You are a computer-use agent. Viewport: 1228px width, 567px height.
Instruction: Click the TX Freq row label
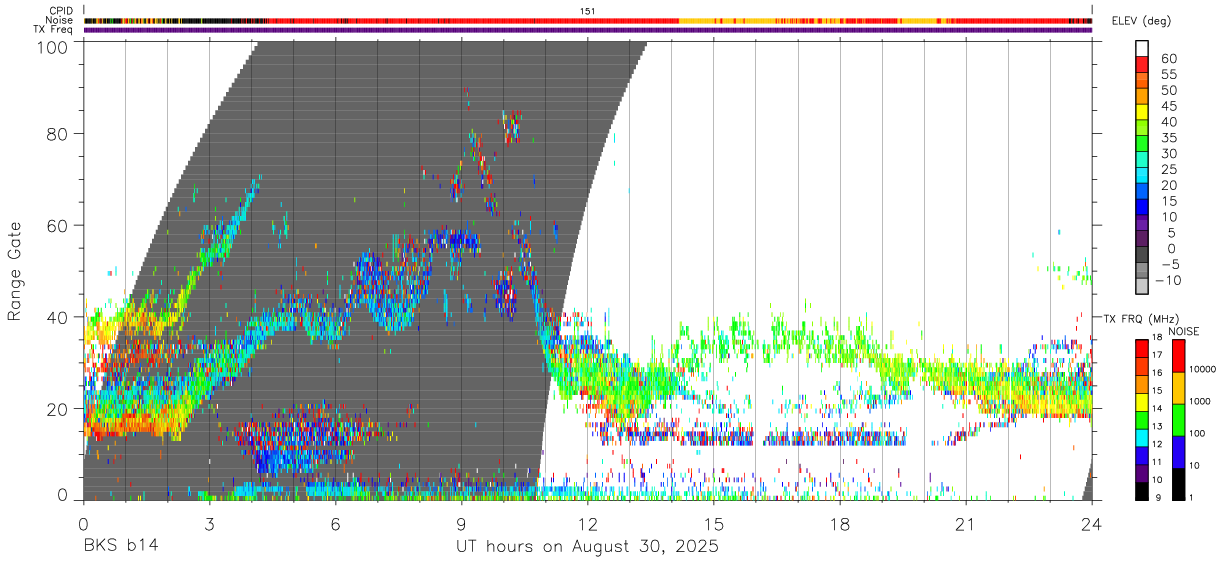(x=55, y=29)
